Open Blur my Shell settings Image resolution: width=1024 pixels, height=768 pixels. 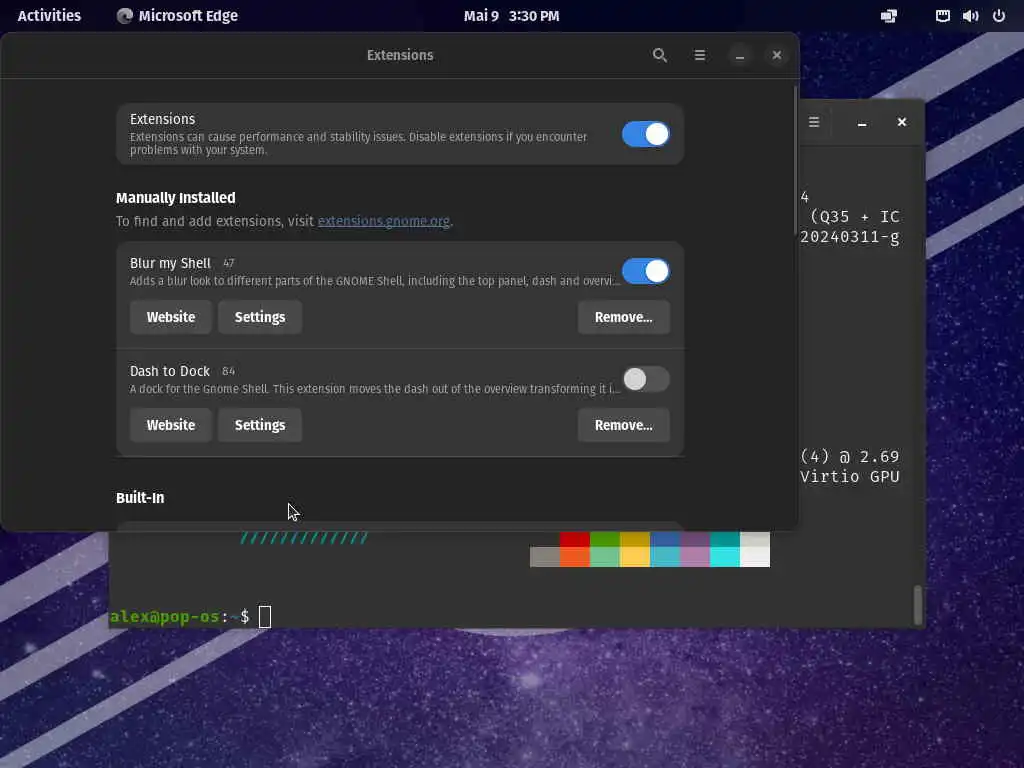click(260, 317)
